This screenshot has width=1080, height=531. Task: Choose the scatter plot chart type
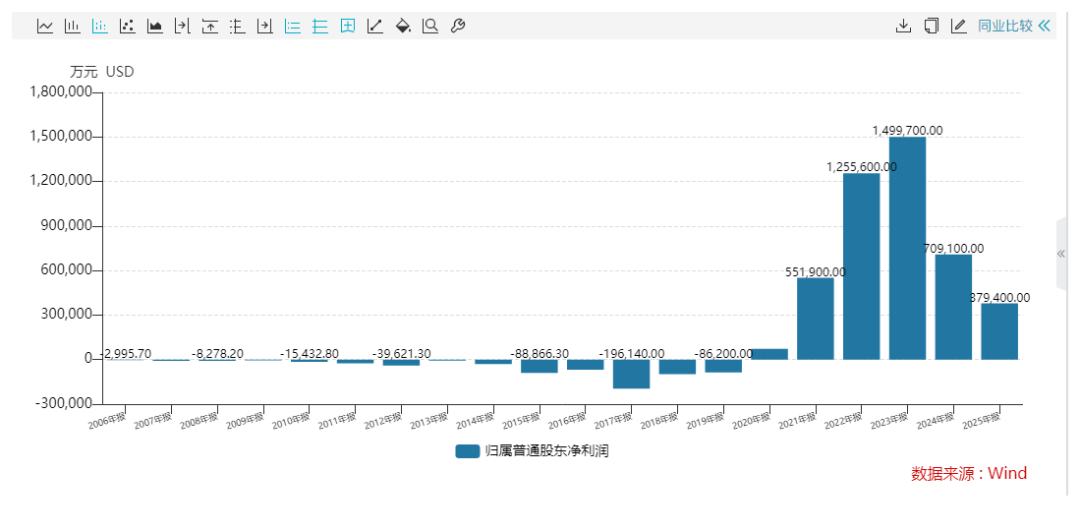pos(127,26)
